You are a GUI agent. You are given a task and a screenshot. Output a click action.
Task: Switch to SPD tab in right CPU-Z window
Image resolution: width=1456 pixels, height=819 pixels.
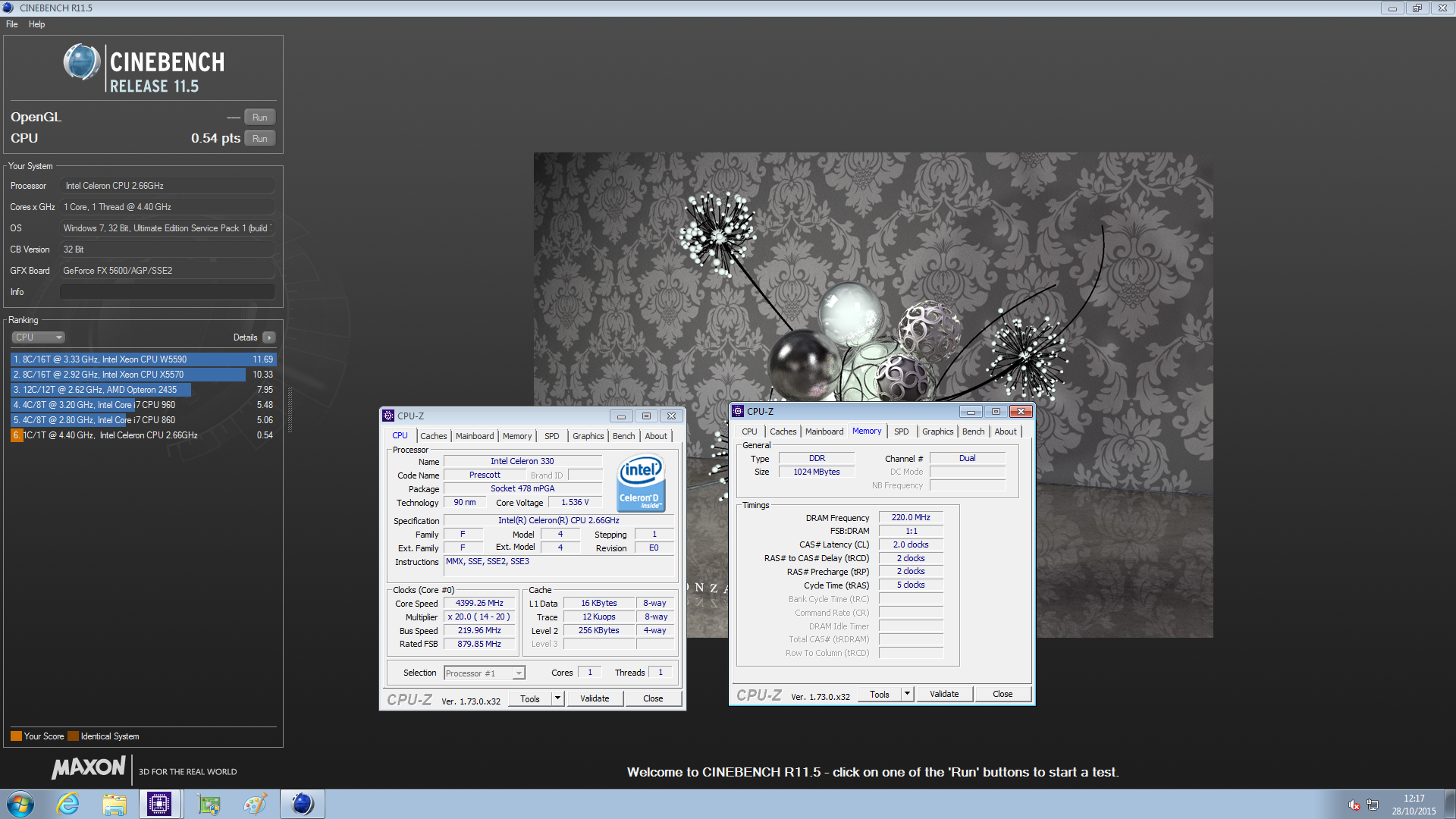coord(901,431)
